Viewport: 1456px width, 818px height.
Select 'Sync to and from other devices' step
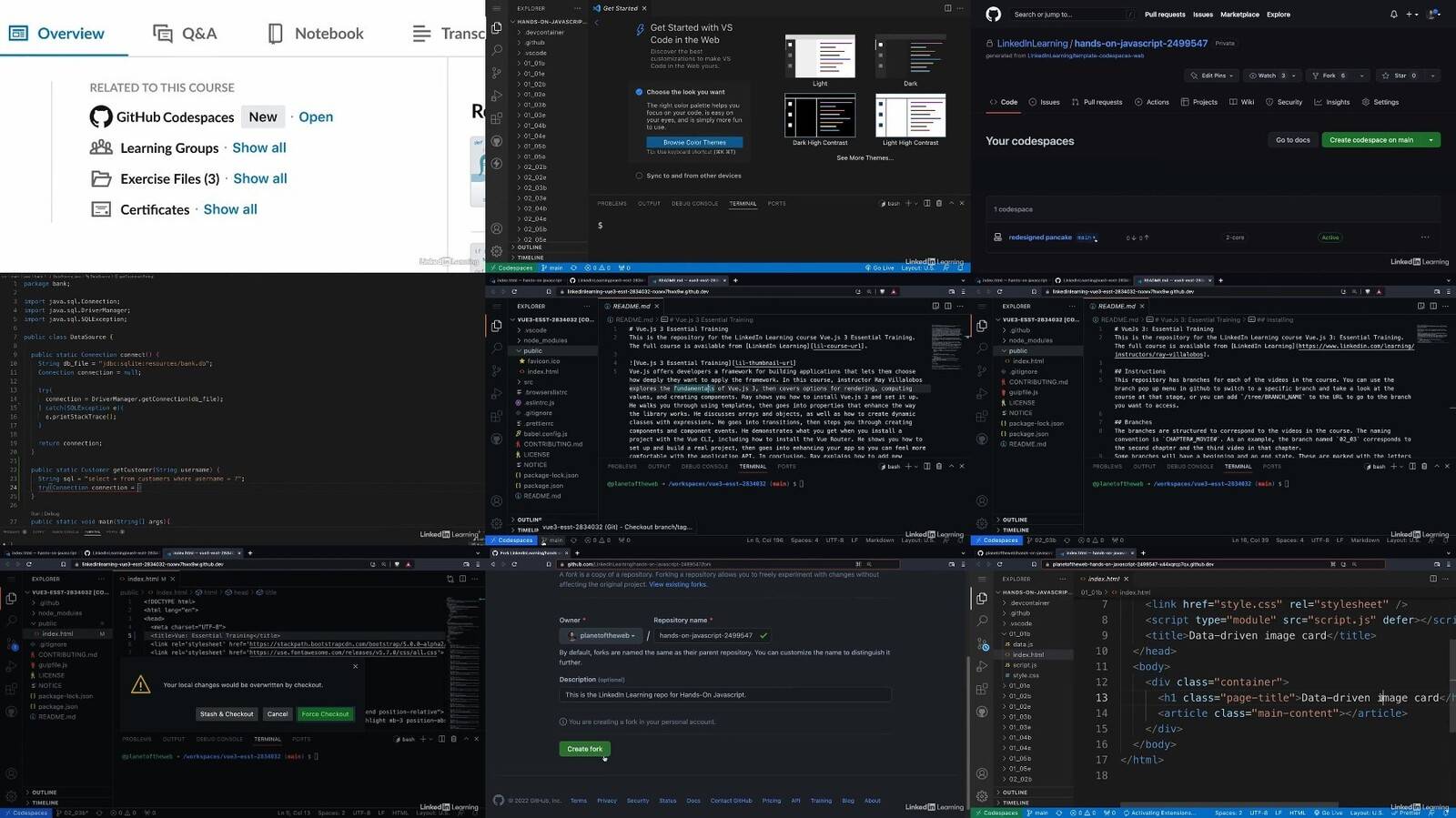(x=688, y=176)
